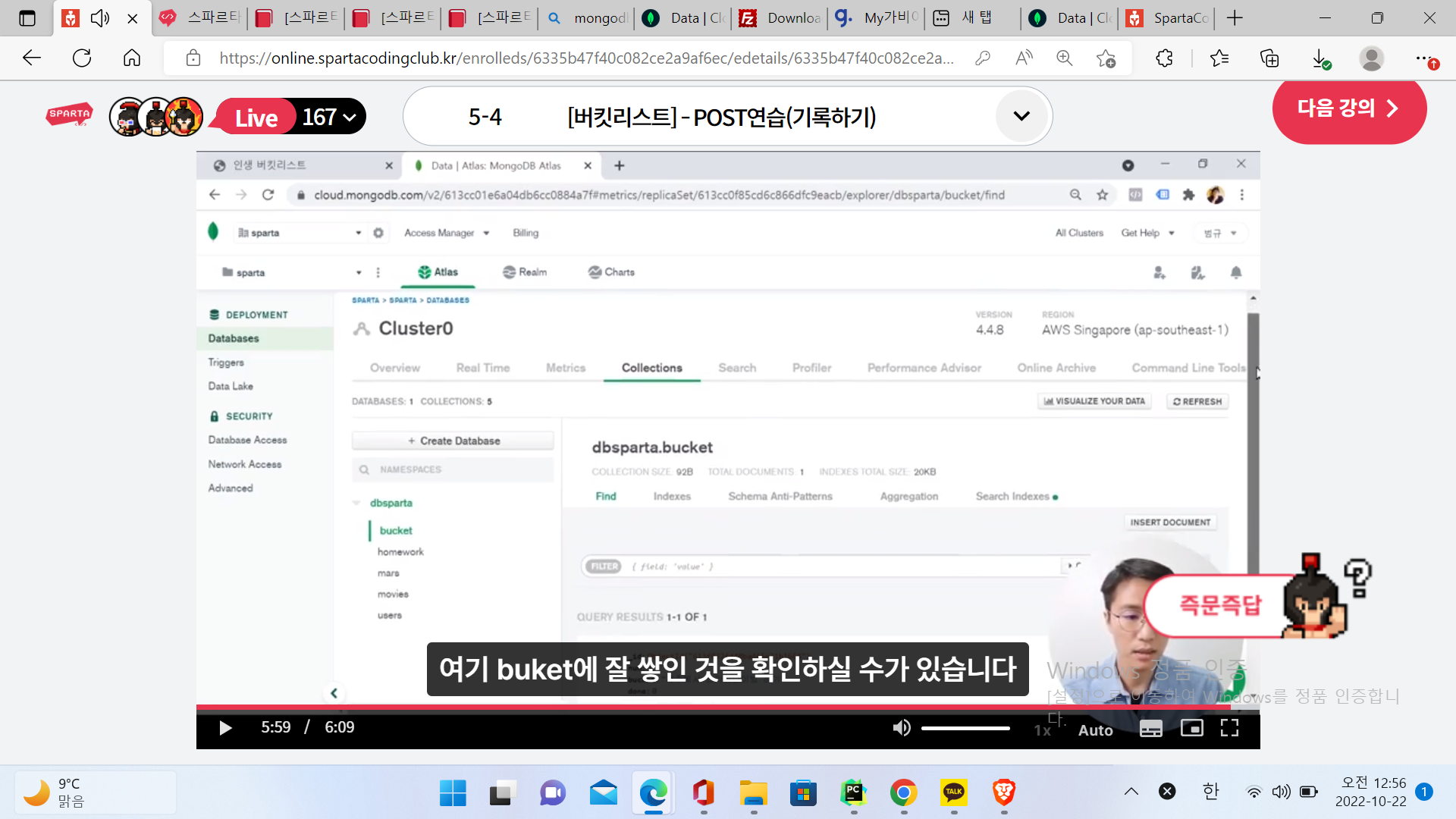Change playback speed 1x
This screenshot has height=819, width=1456.
tap(1043, 730)
